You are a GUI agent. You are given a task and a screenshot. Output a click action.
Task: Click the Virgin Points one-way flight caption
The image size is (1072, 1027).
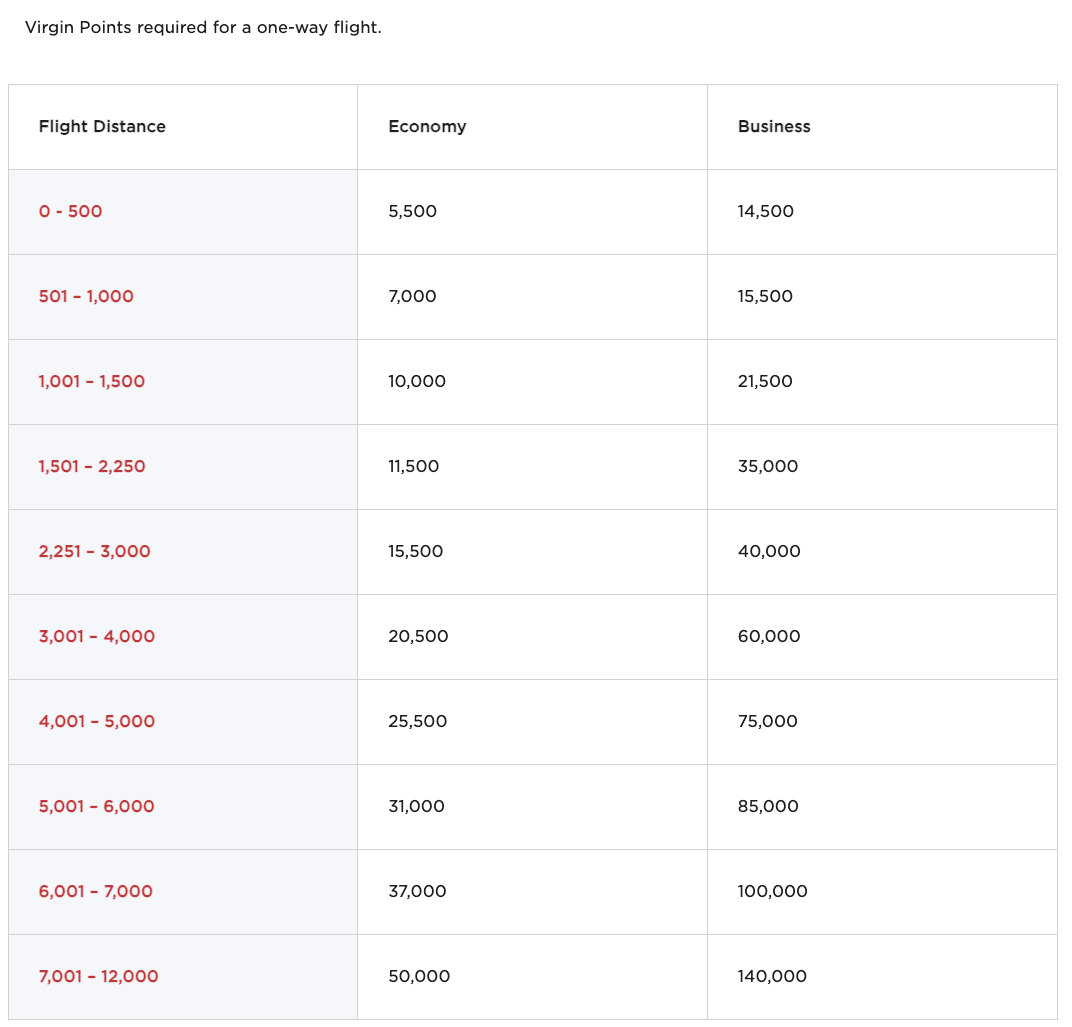point(203,27)
